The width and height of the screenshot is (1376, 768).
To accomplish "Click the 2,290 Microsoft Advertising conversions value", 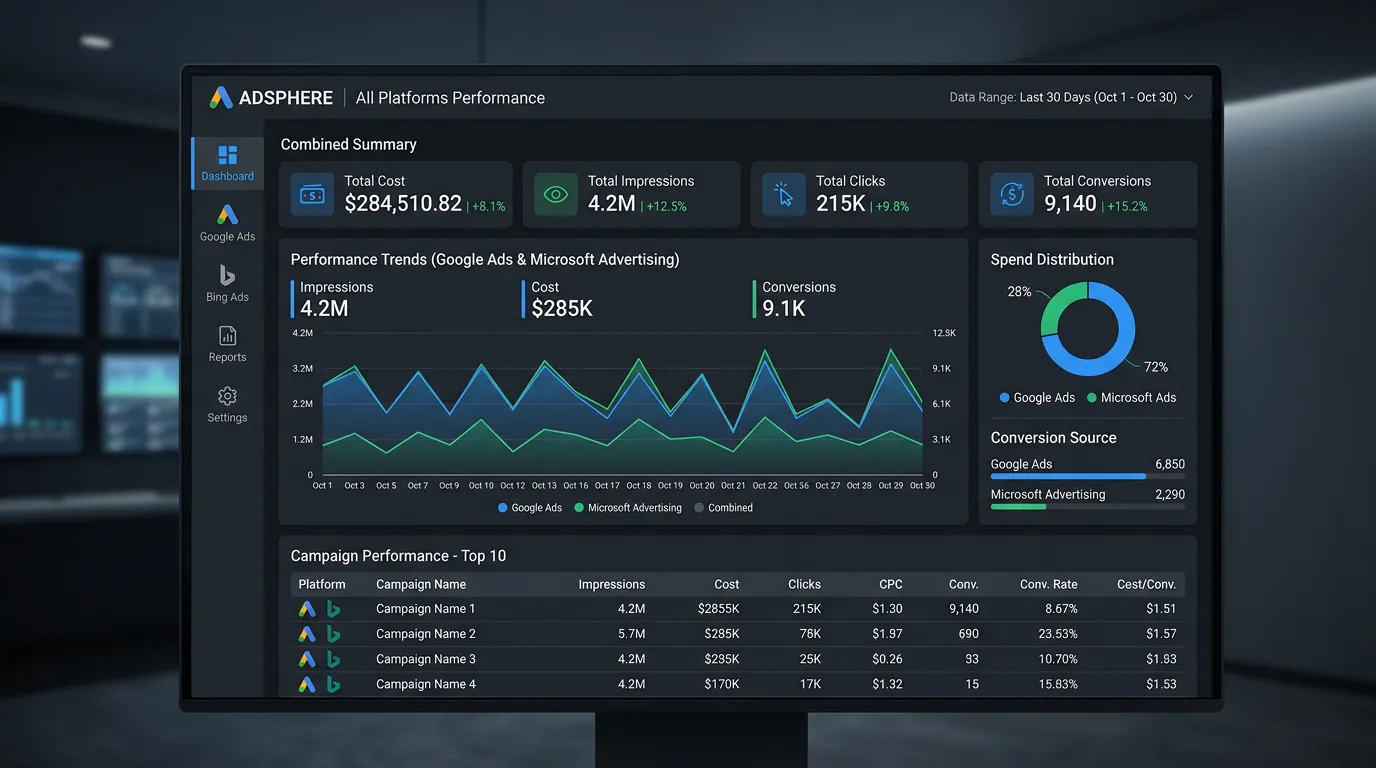I will click(1170, 495).
